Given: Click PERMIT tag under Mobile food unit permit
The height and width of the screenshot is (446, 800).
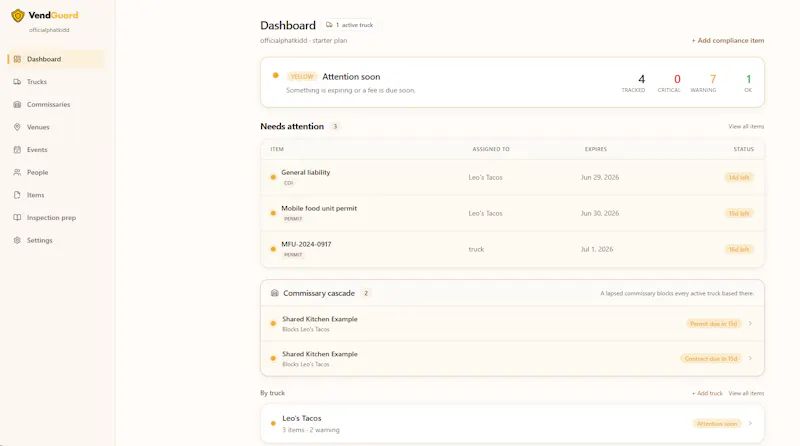Looking at the screenshot, I should (293, 219).
